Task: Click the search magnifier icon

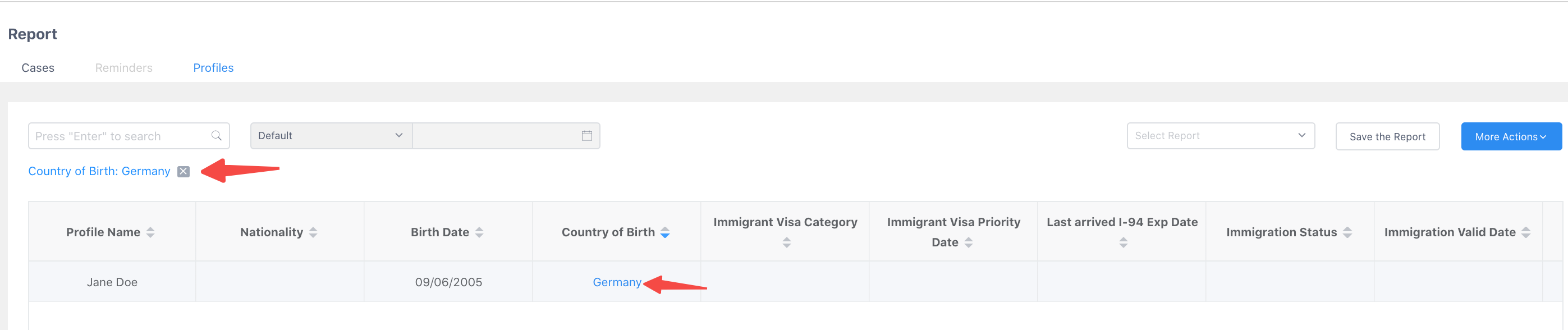Action: pyautogui.click(x=216, y=136)
